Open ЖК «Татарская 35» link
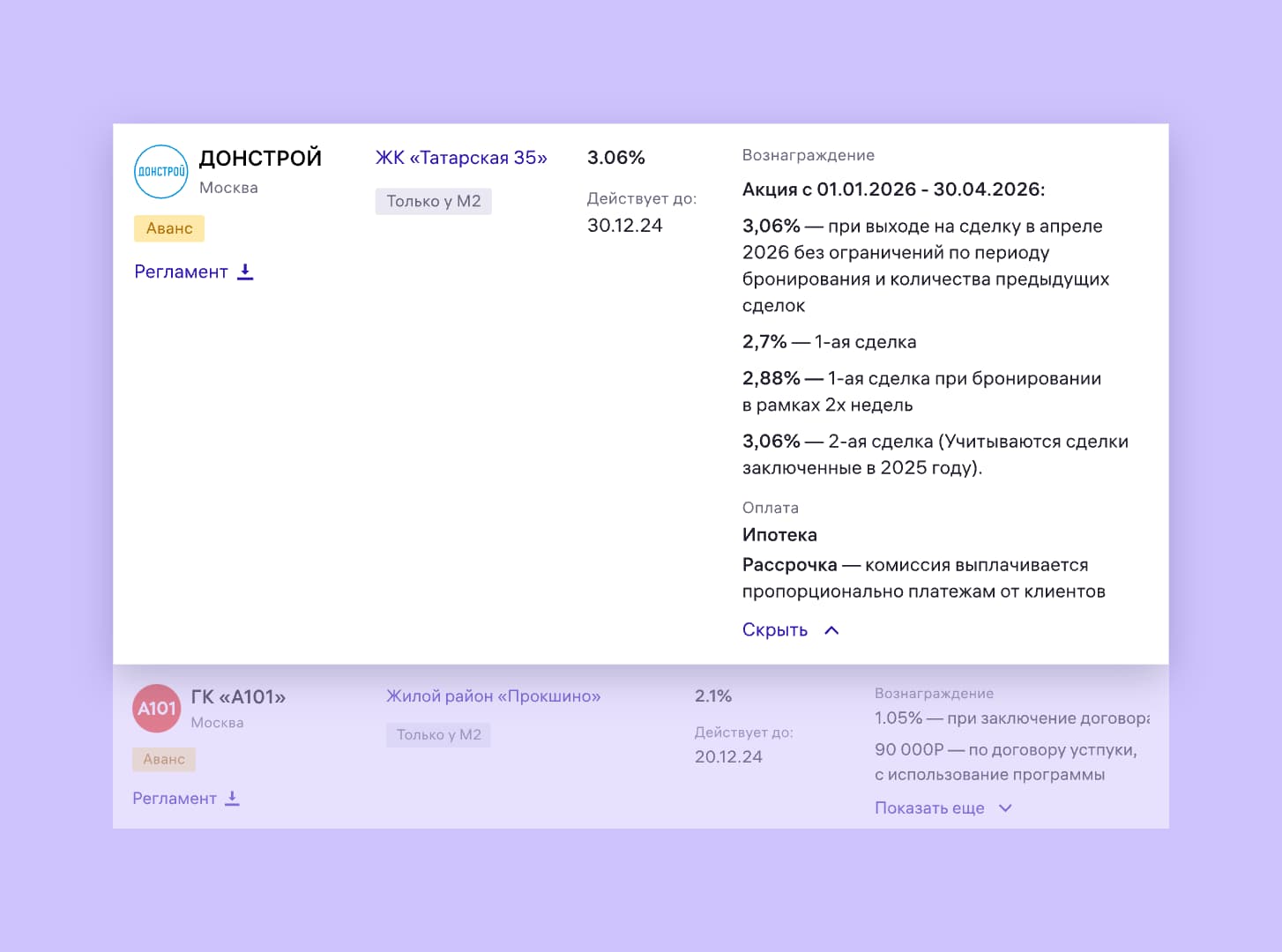Viewport: 1282px width, 952px height. 461,158
